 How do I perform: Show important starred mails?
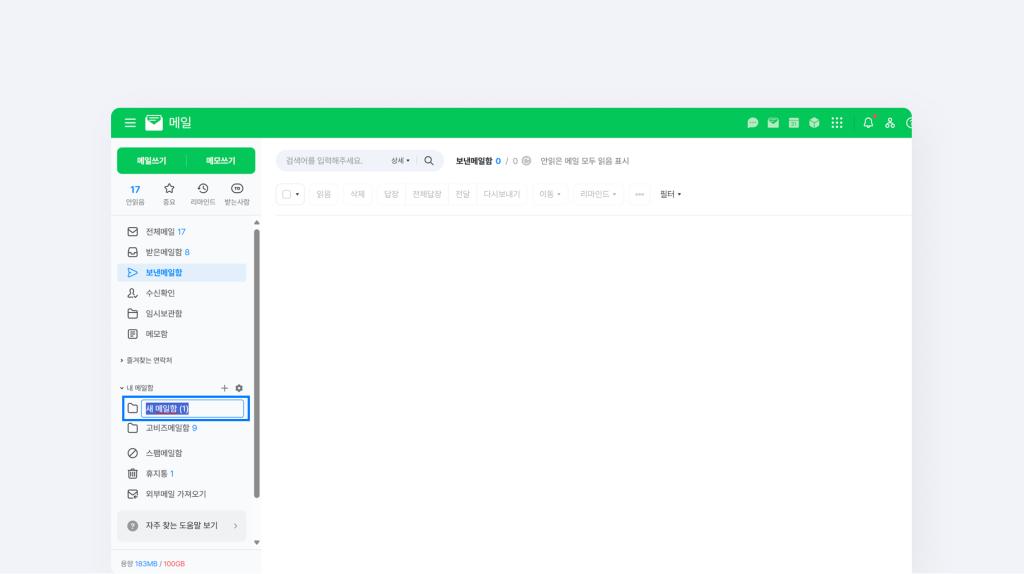pos(169,193)
